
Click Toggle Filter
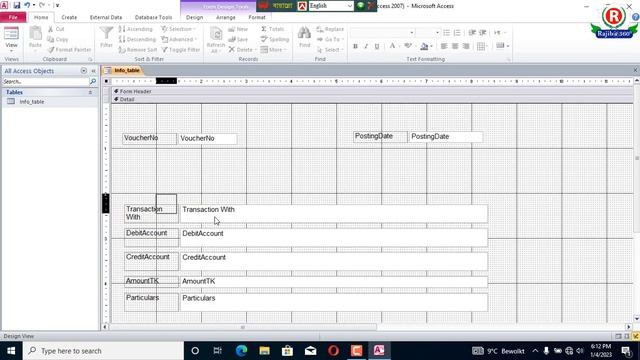[x=181, y=49]
